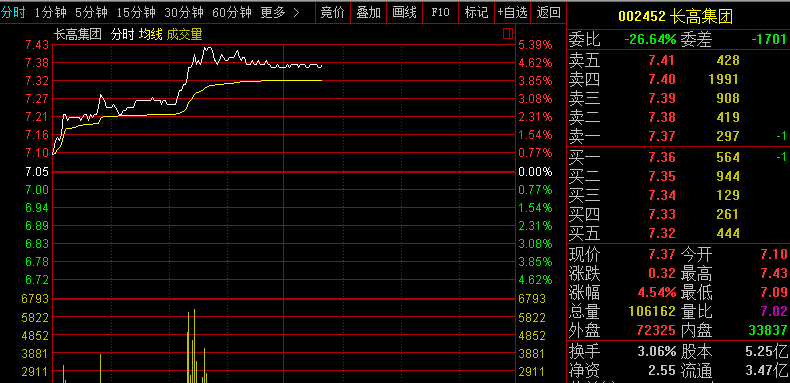Select the 5分钟 timeframe tab

tap(91, 13)
